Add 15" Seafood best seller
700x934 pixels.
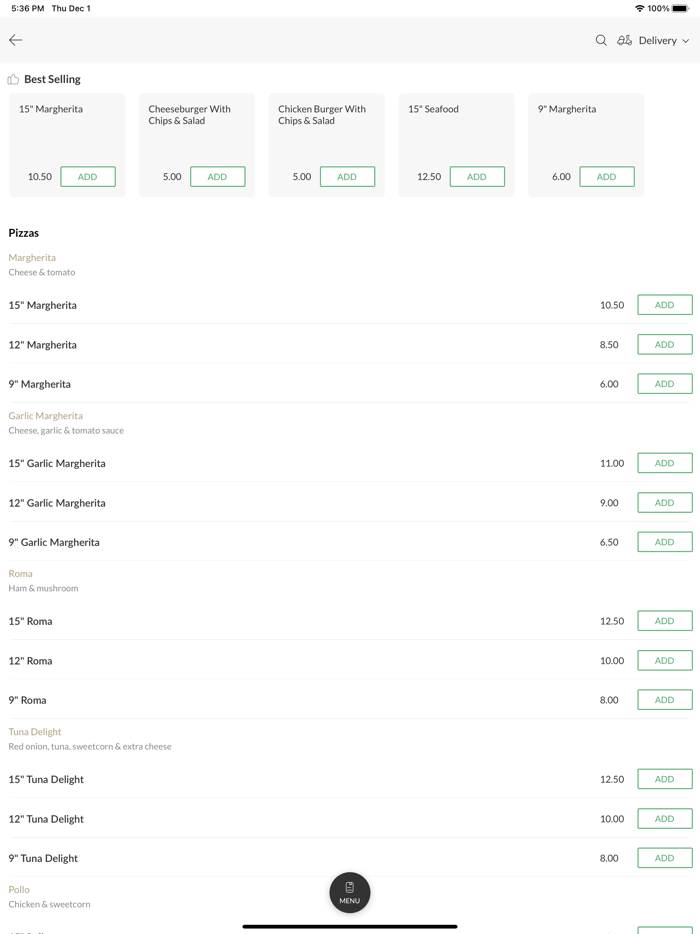tap(477, 177)
